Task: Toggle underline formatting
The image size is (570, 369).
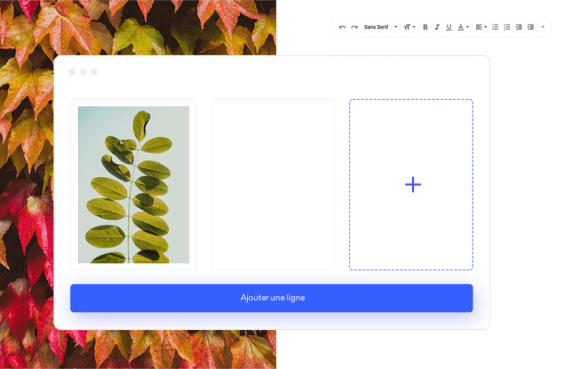Action: [x=449, y=27]
